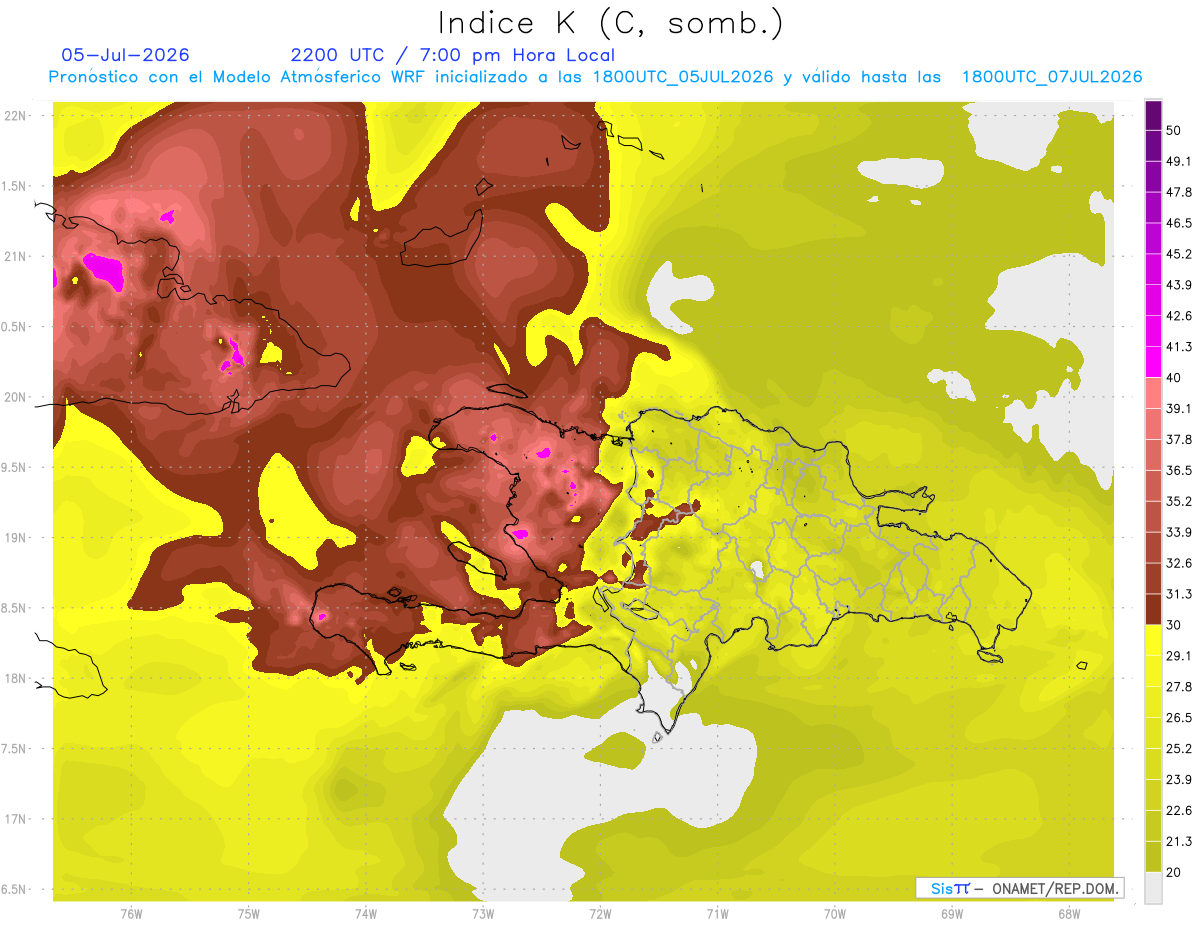Click the colorbar value "41.3"

(1178, 347)
